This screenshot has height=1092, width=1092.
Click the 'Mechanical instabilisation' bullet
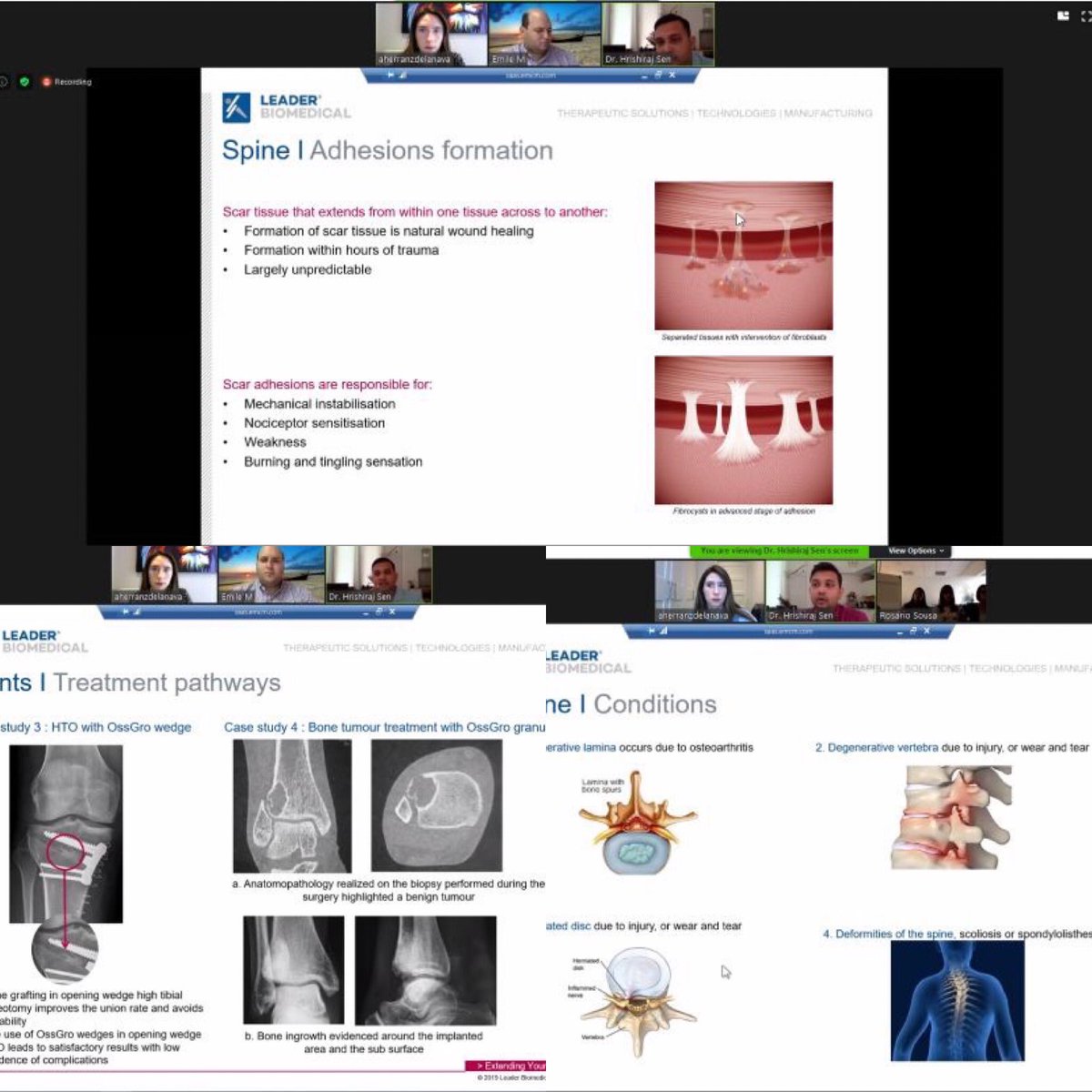[319, 404]
